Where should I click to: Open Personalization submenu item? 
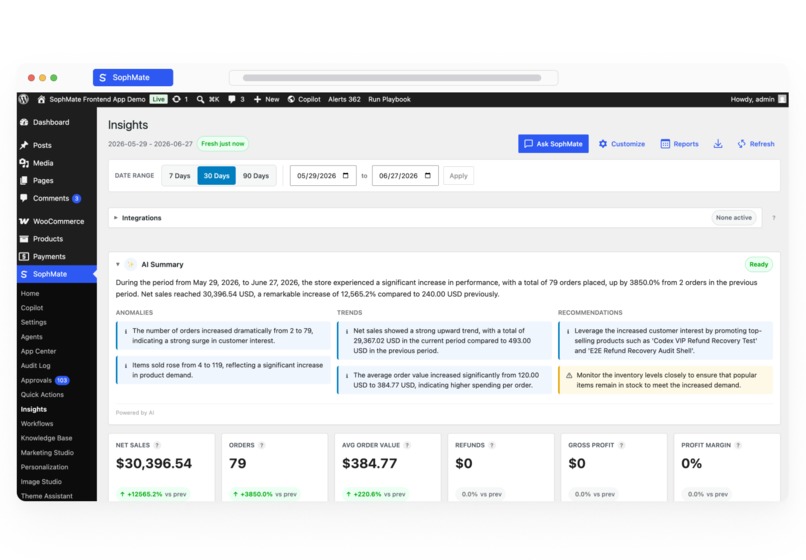44,467
